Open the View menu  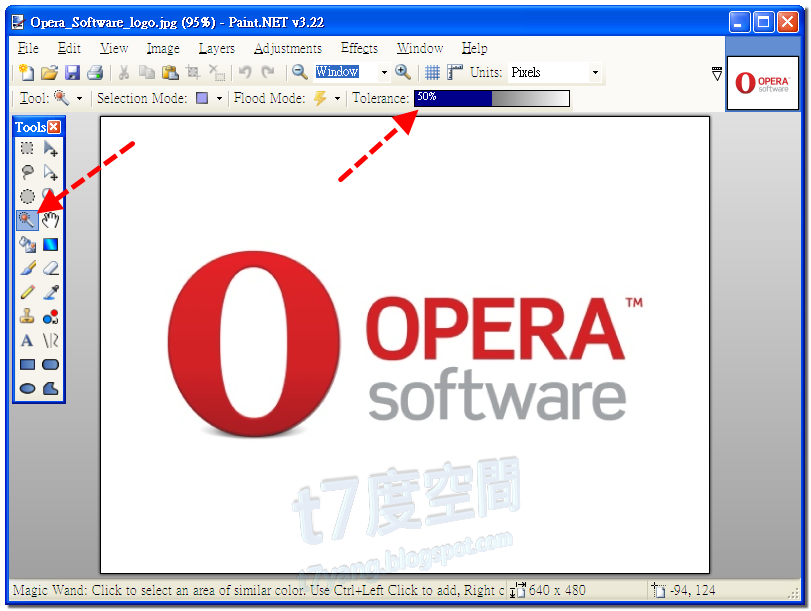click(114, 48)
